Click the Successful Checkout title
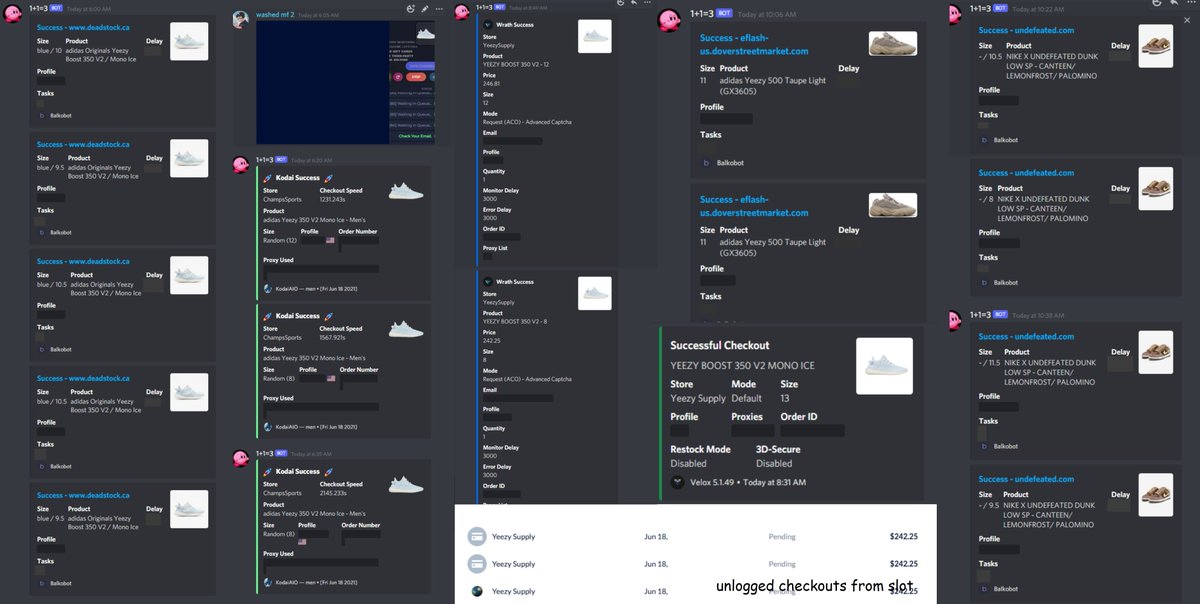This screenshot has height=604, width=1200. 719,345
